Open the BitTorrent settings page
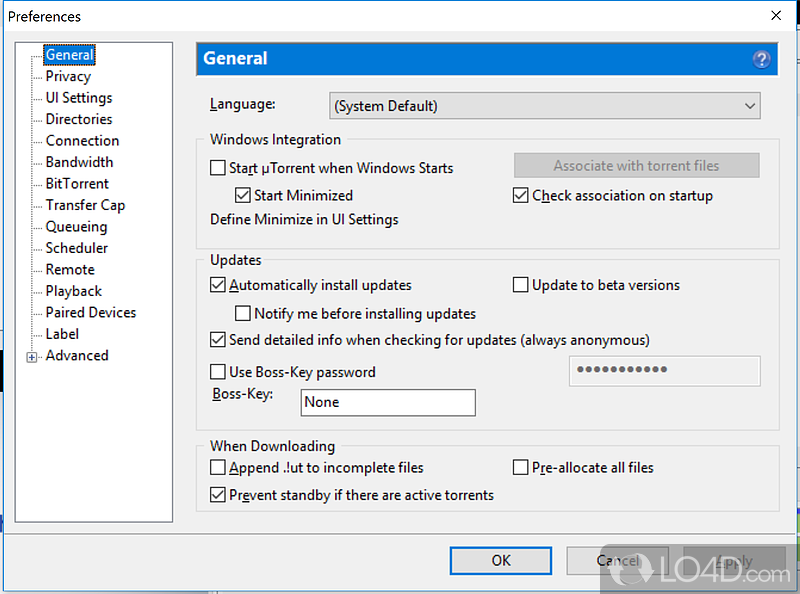This screenshot has width=800, height=594. pyautogui.click(x=77, y=184)
